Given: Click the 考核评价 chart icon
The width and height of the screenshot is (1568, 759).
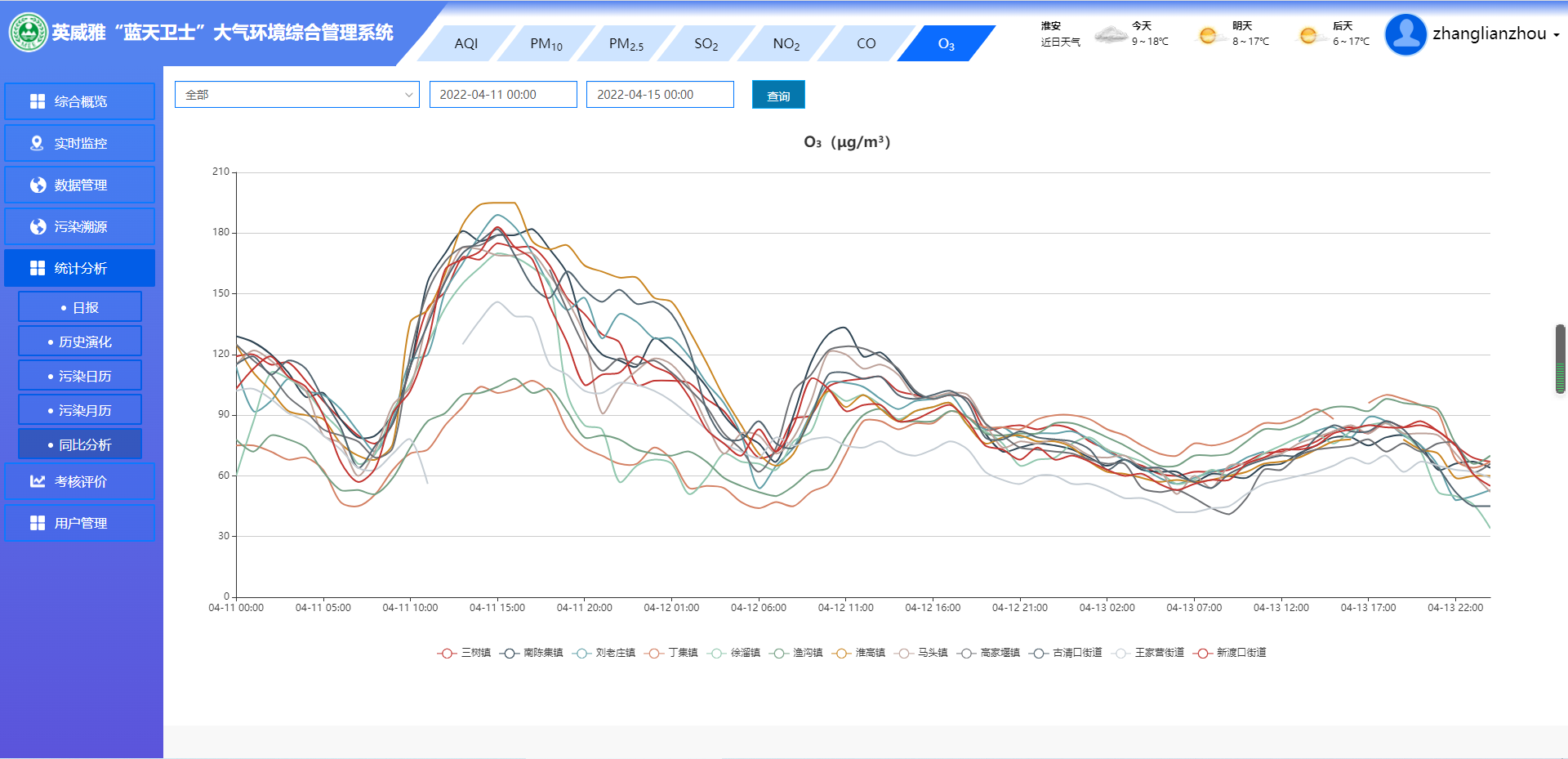Looking at the screenshot, I should [38, 481].
